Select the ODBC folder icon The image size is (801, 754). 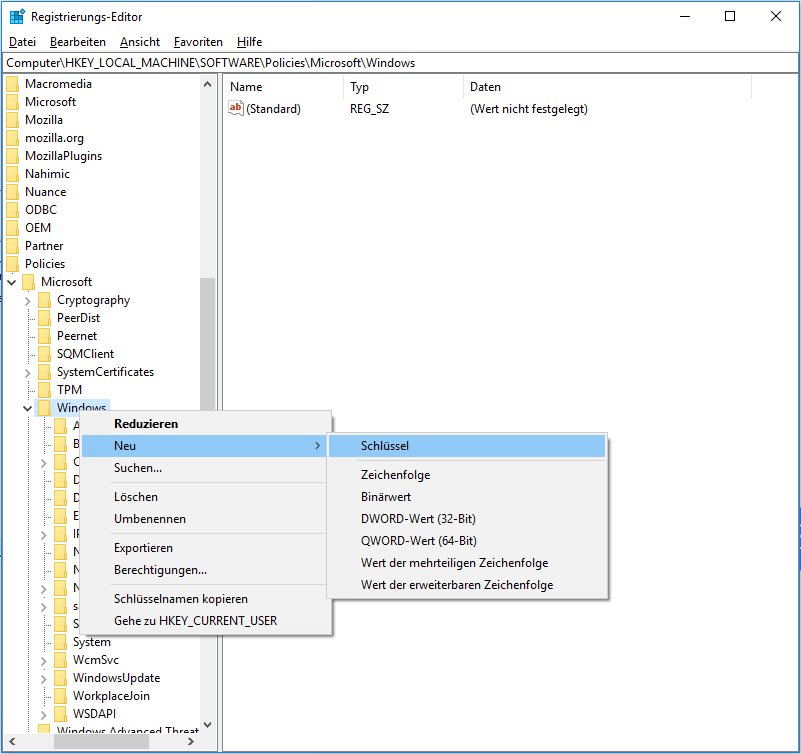pyautogui.click(x=12, y=210)
